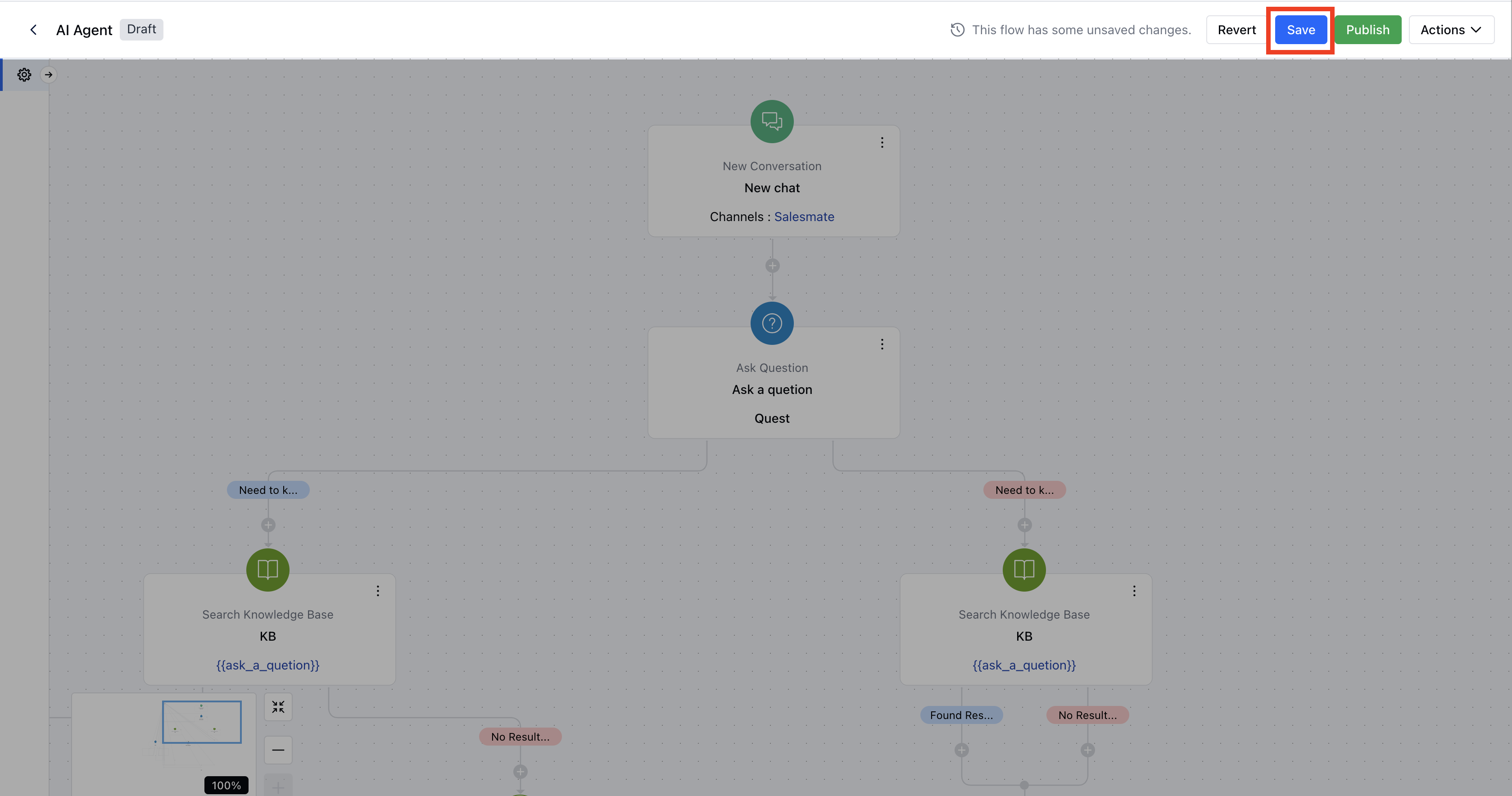
Task: Open Actions dropdown menu
Action: [1451, 29]
